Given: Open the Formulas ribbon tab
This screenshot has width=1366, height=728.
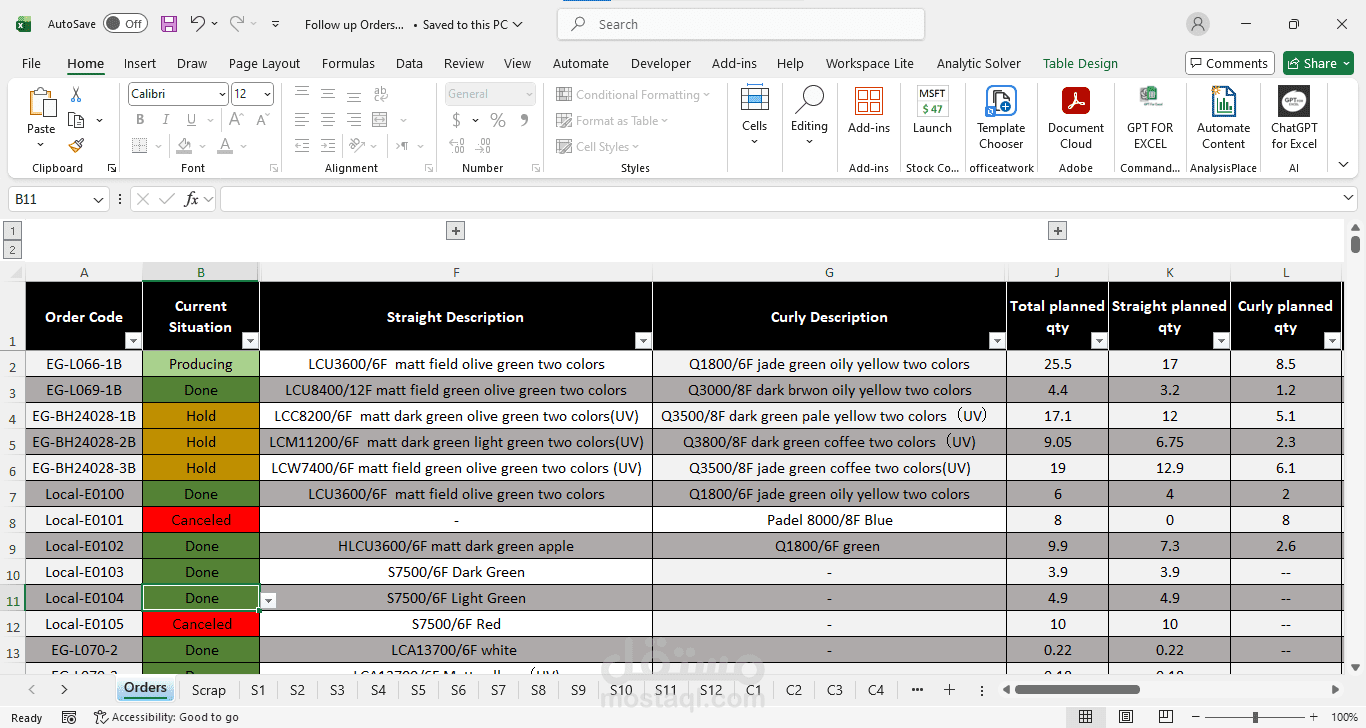Looking at the screenshot, I should (348, 63).
